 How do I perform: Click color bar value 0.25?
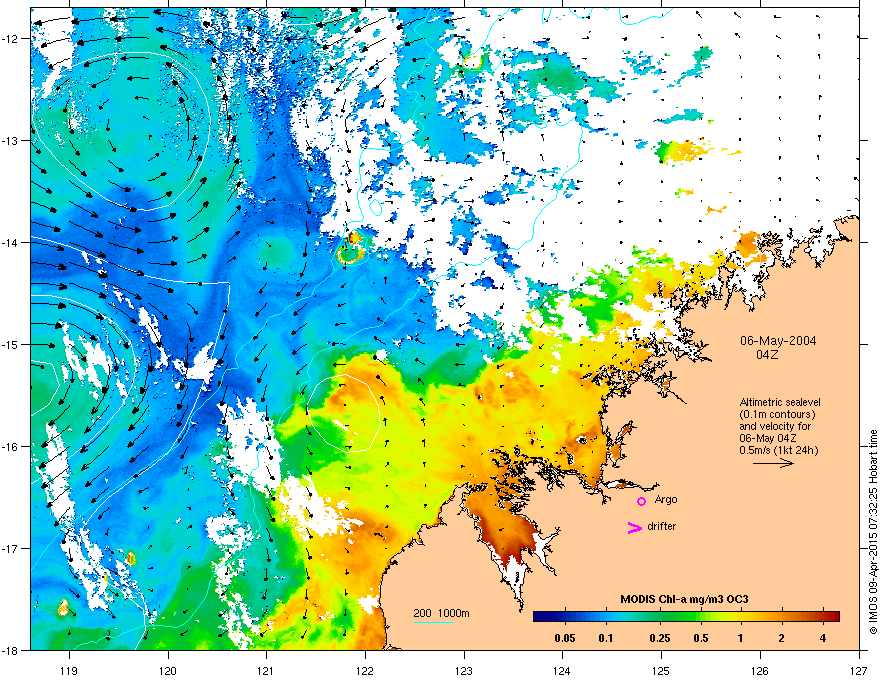click(x=659, y=638)
